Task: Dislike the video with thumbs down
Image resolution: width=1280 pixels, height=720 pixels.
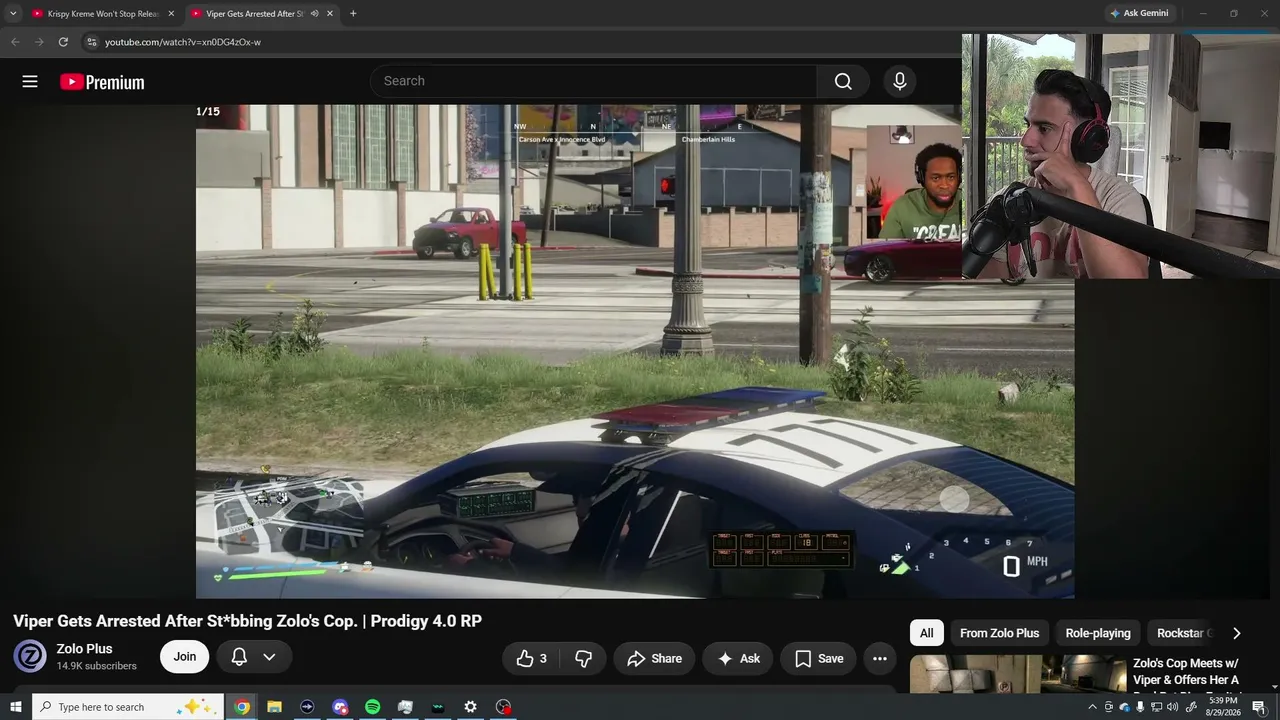Action: (583, 658)
